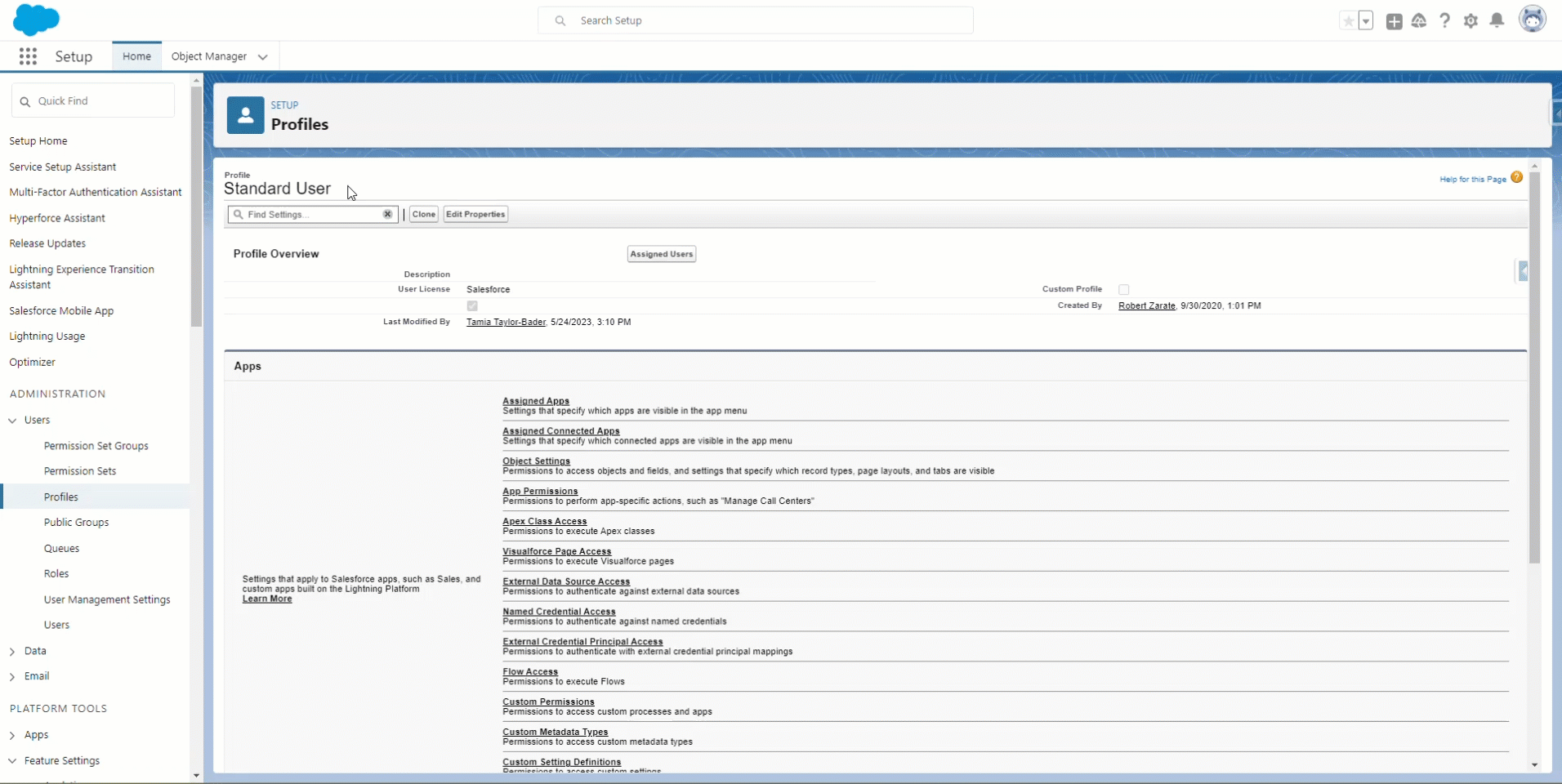Open the Object Manager dropdown chevron
1562x784 pixels.
click(x=263, y=57)
